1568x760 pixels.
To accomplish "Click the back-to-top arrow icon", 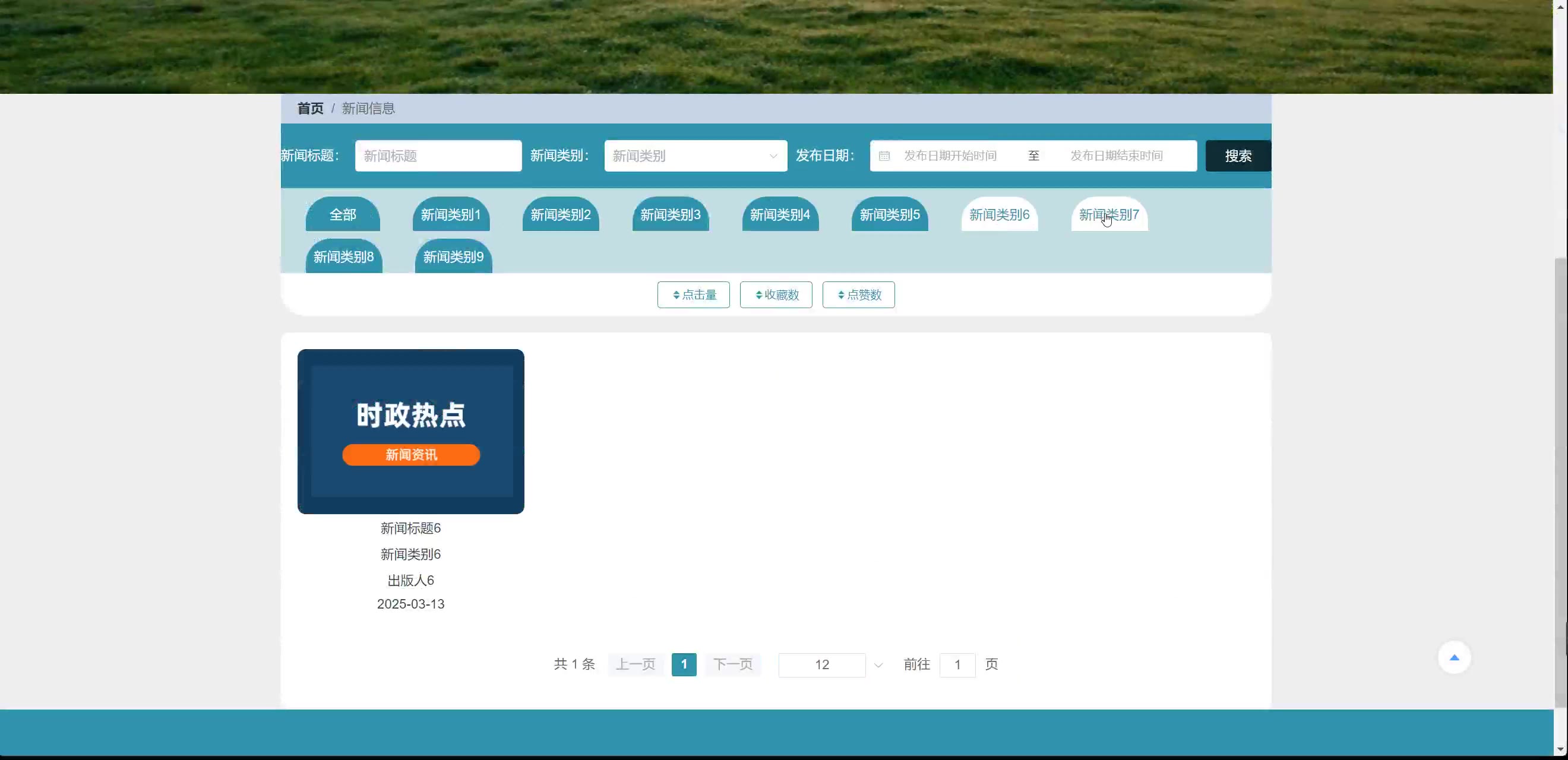I will (1454, 657).
